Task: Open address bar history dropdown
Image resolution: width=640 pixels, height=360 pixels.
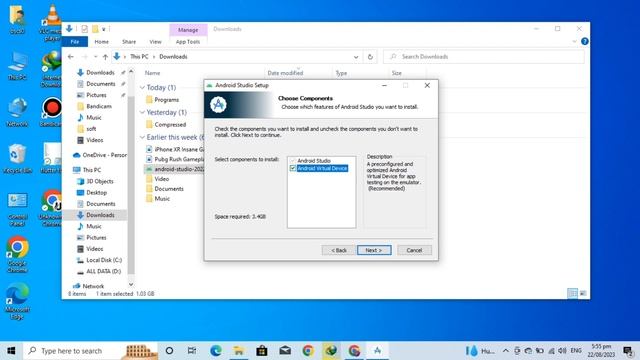Action: pos(356,57)
